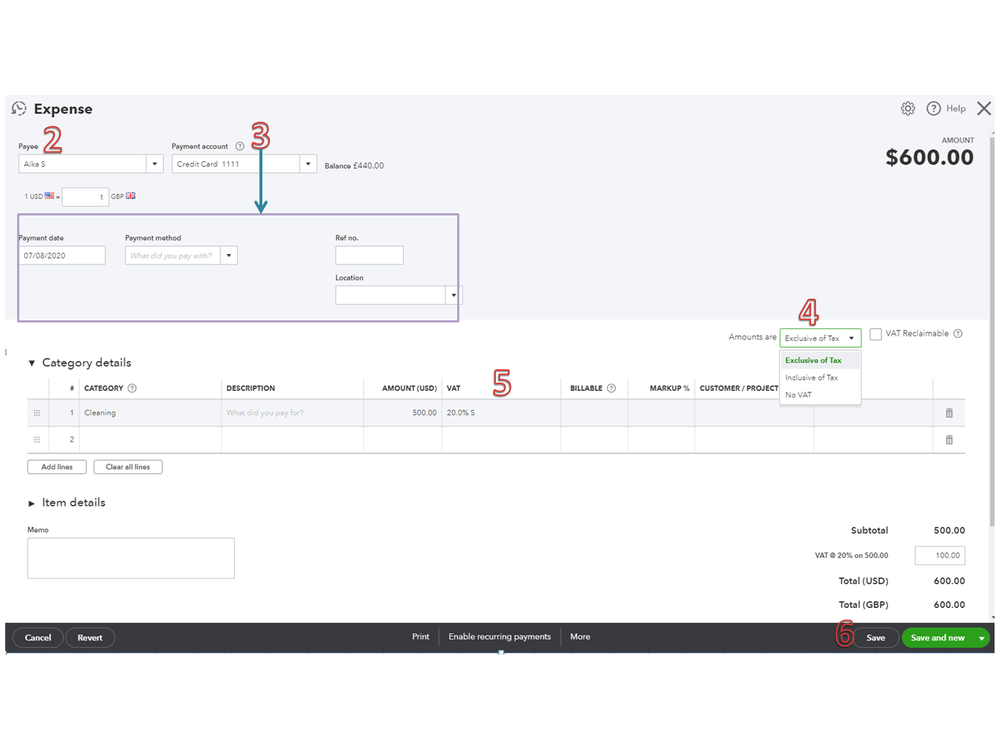The width and height of the screenshot is (999, 749).
Task: Click the recent transactions clock icon beside Expense
Action: point(19,108)
